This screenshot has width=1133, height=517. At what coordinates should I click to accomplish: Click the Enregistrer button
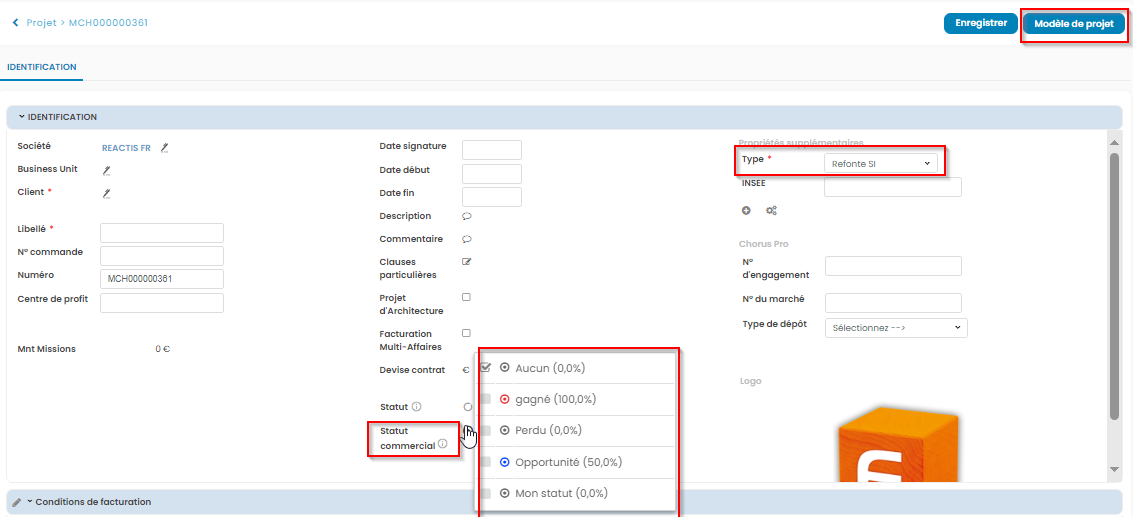[x=979, y=23]
